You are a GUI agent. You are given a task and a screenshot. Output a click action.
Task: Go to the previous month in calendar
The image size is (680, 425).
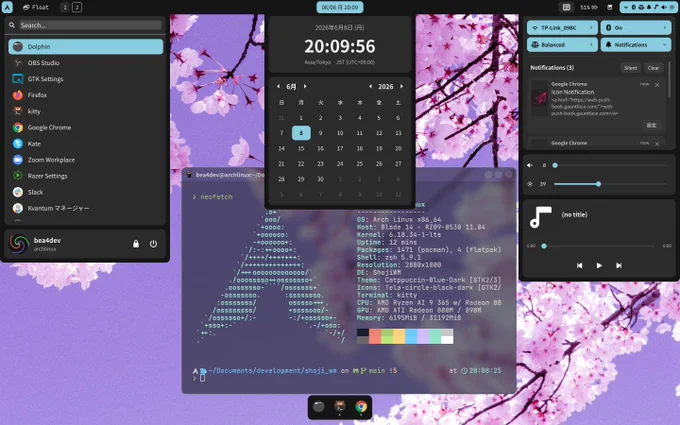278,86
